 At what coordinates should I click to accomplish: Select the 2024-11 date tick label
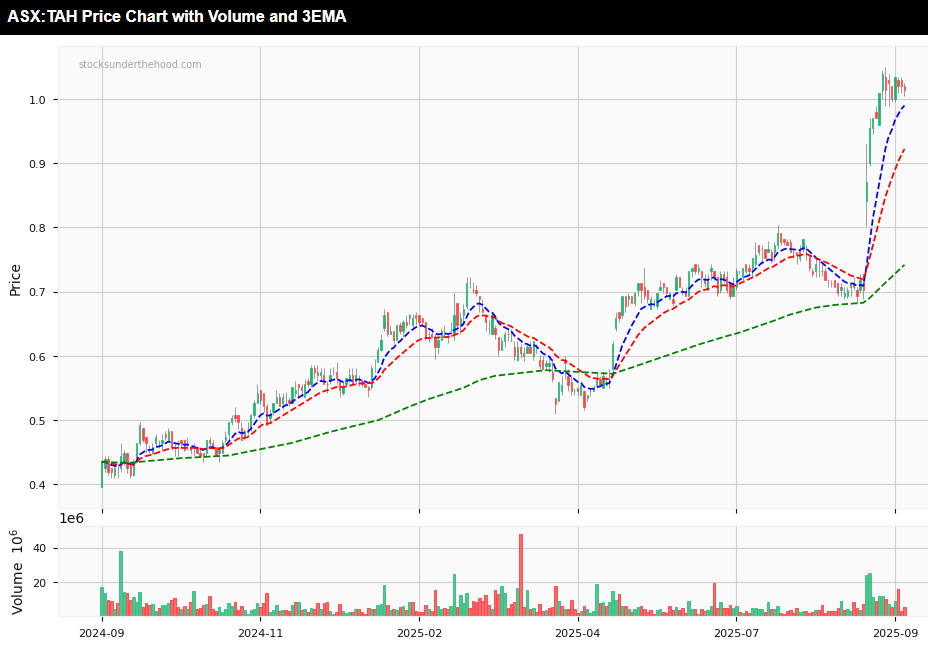coord(260,632)
